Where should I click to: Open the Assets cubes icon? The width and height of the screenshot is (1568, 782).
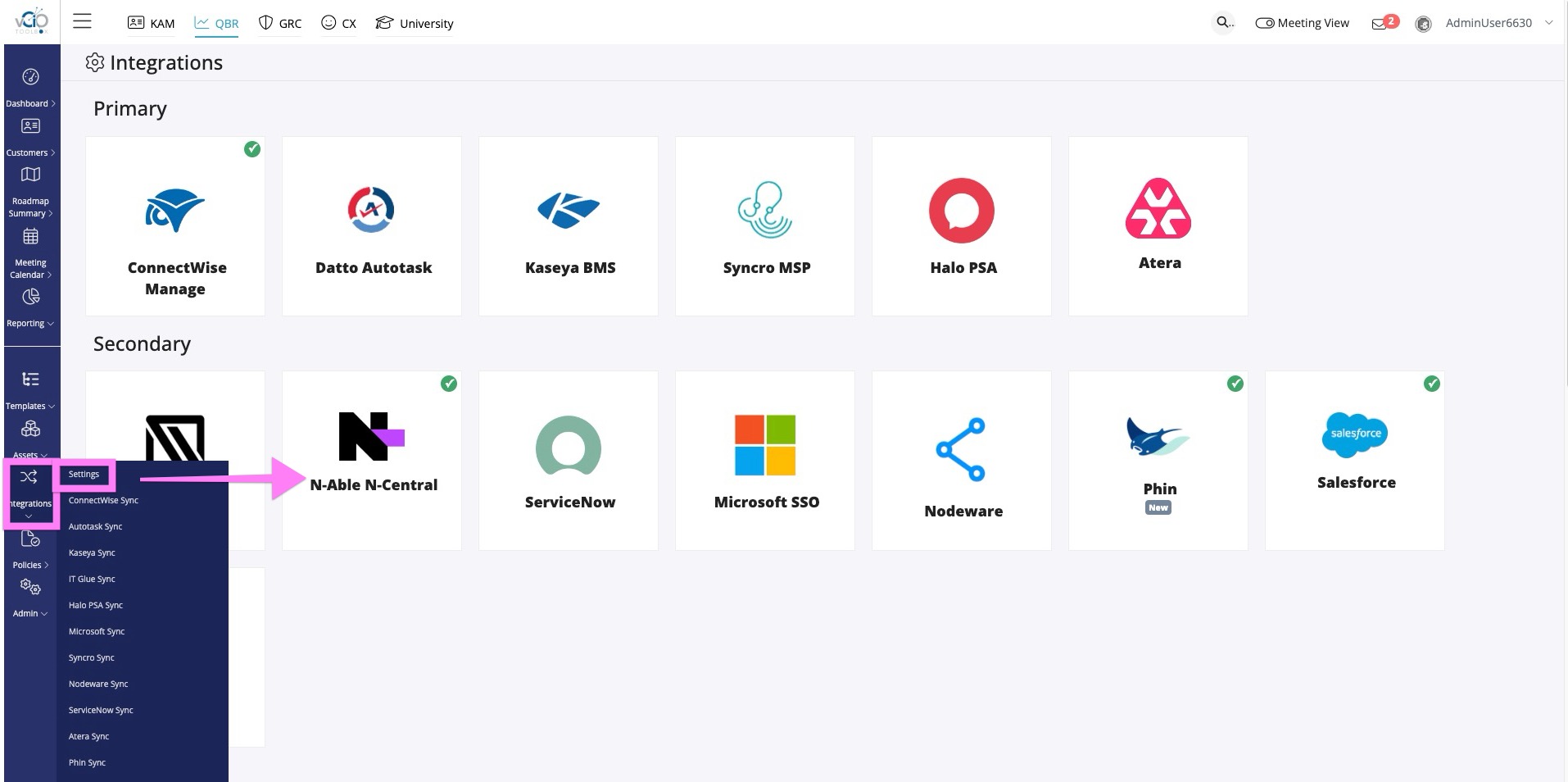tap(30, 429)
